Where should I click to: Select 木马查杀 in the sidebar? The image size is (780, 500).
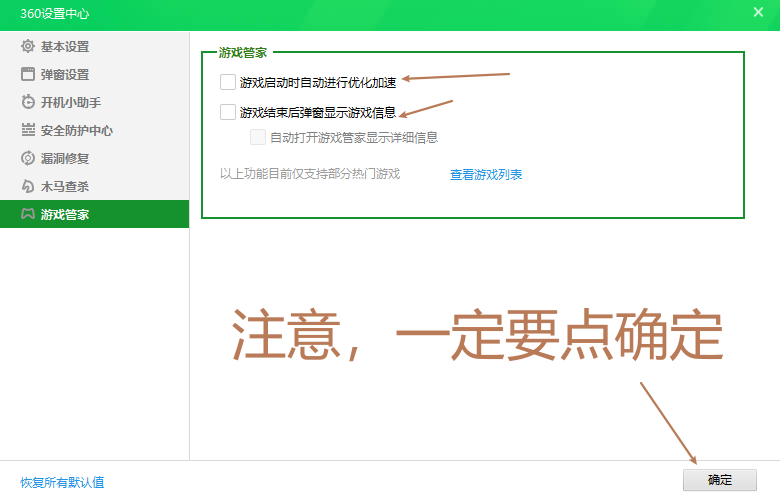pyautogui.click(x=95, y=186)
